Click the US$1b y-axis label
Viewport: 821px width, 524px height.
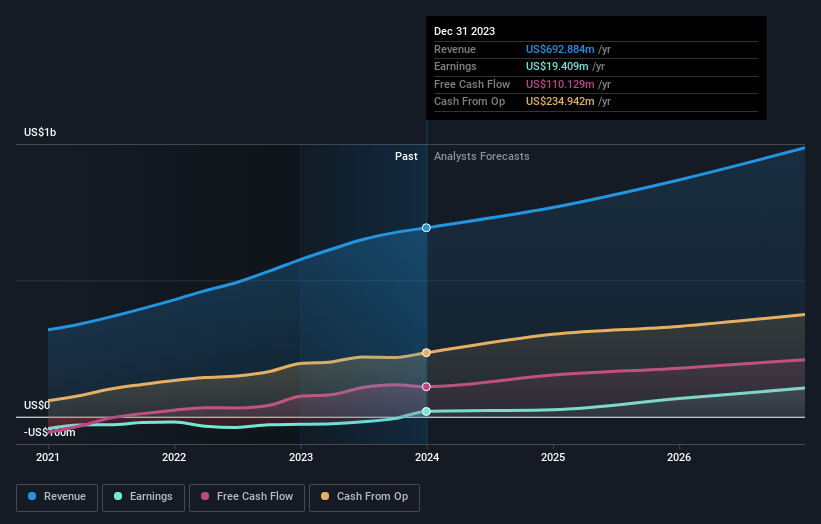[x=40, y=132]
